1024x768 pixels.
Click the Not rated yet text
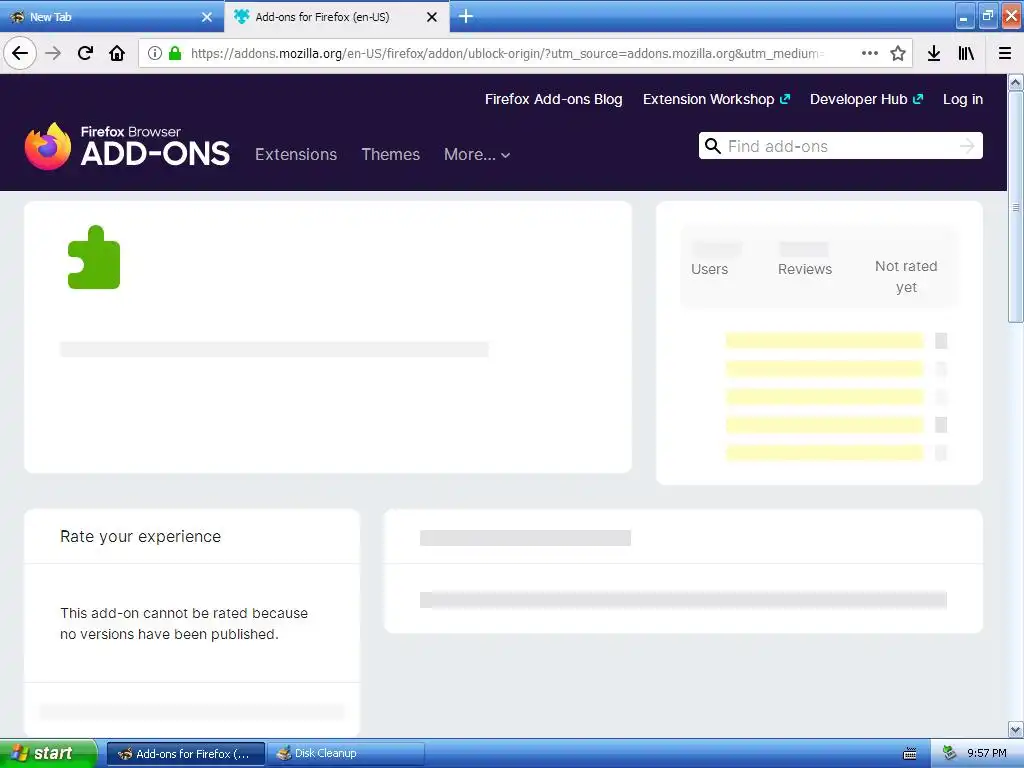pos(906,276)
